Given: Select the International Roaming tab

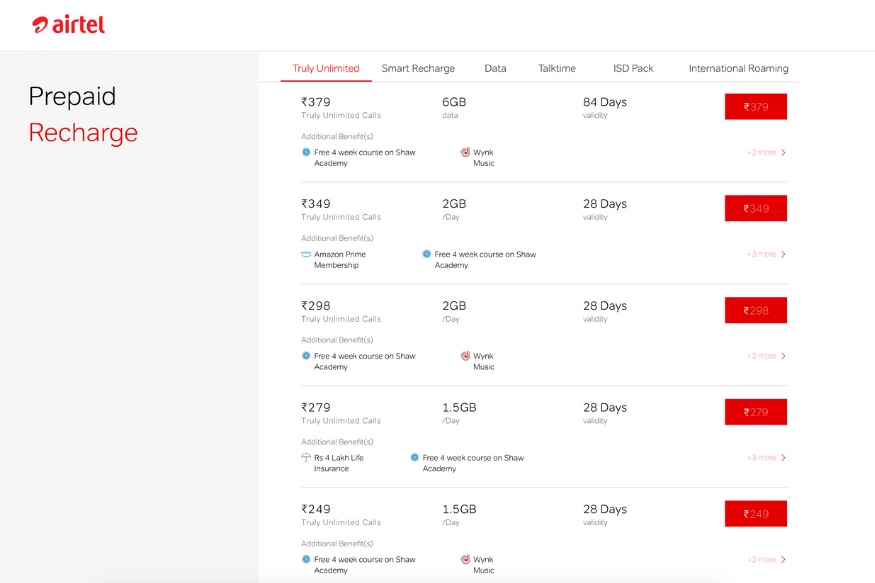Looking at the screenshot, I should [738, 69].
